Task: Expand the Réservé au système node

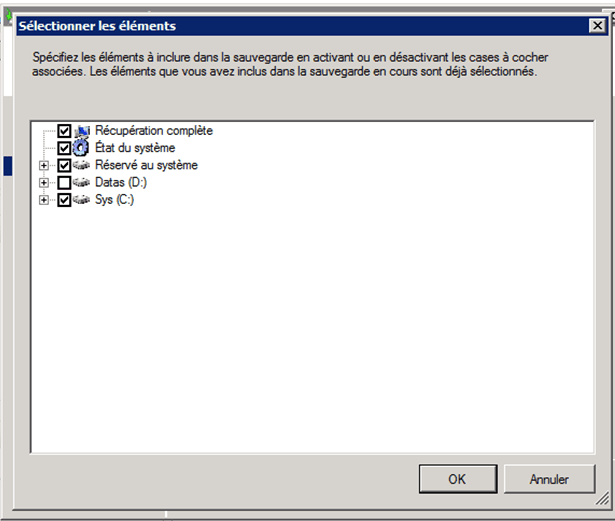Action: (44, 166)
